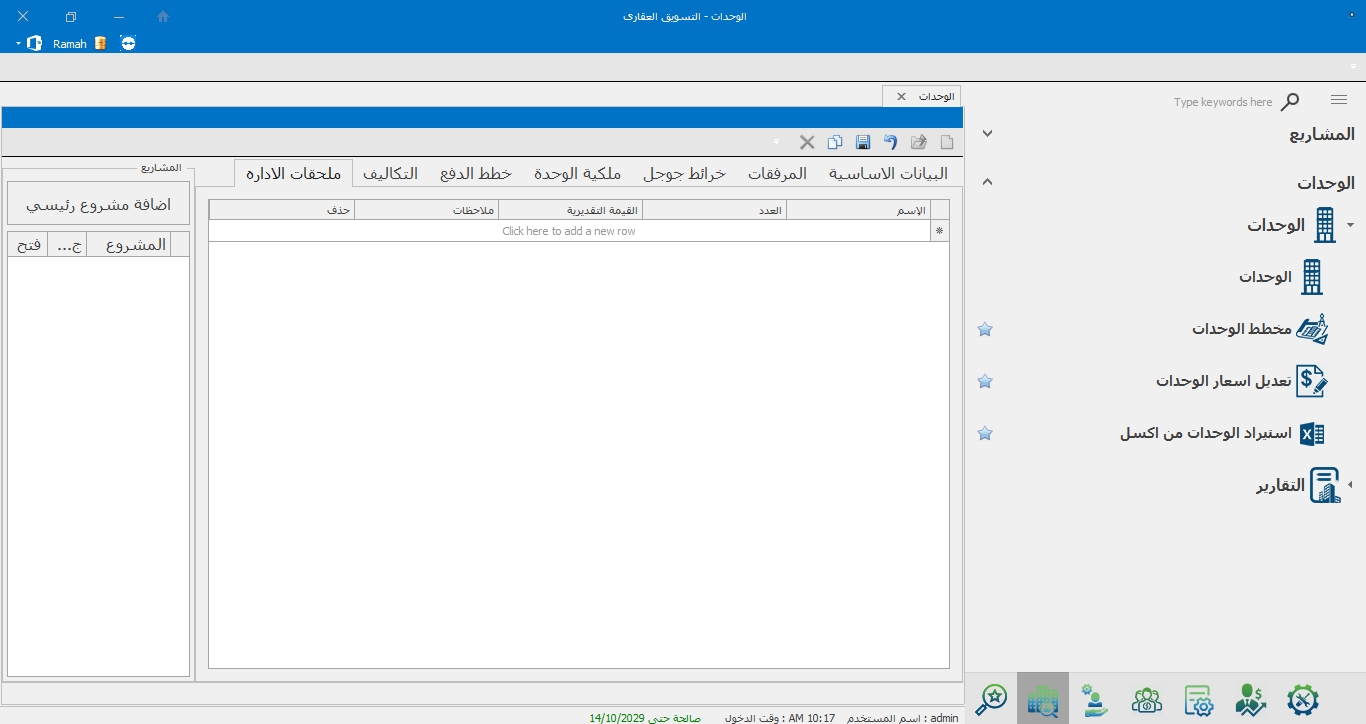This screenshot has width=1366, height=724.
Task: Toggle favorite star for مخطط الوحدات
Action: tap(985, 329)
